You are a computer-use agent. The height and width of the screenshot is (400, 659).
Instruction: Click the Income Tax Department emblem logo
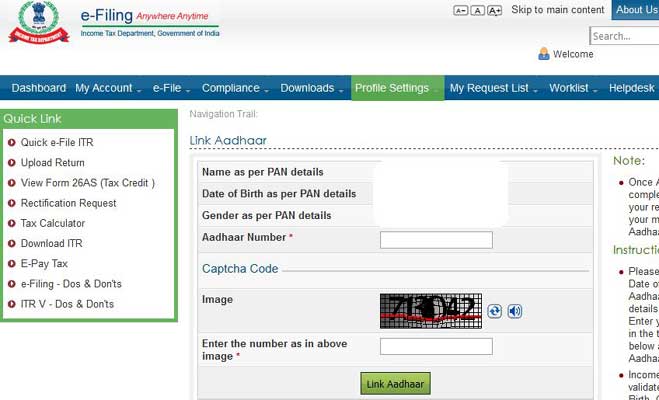[38, 22]
